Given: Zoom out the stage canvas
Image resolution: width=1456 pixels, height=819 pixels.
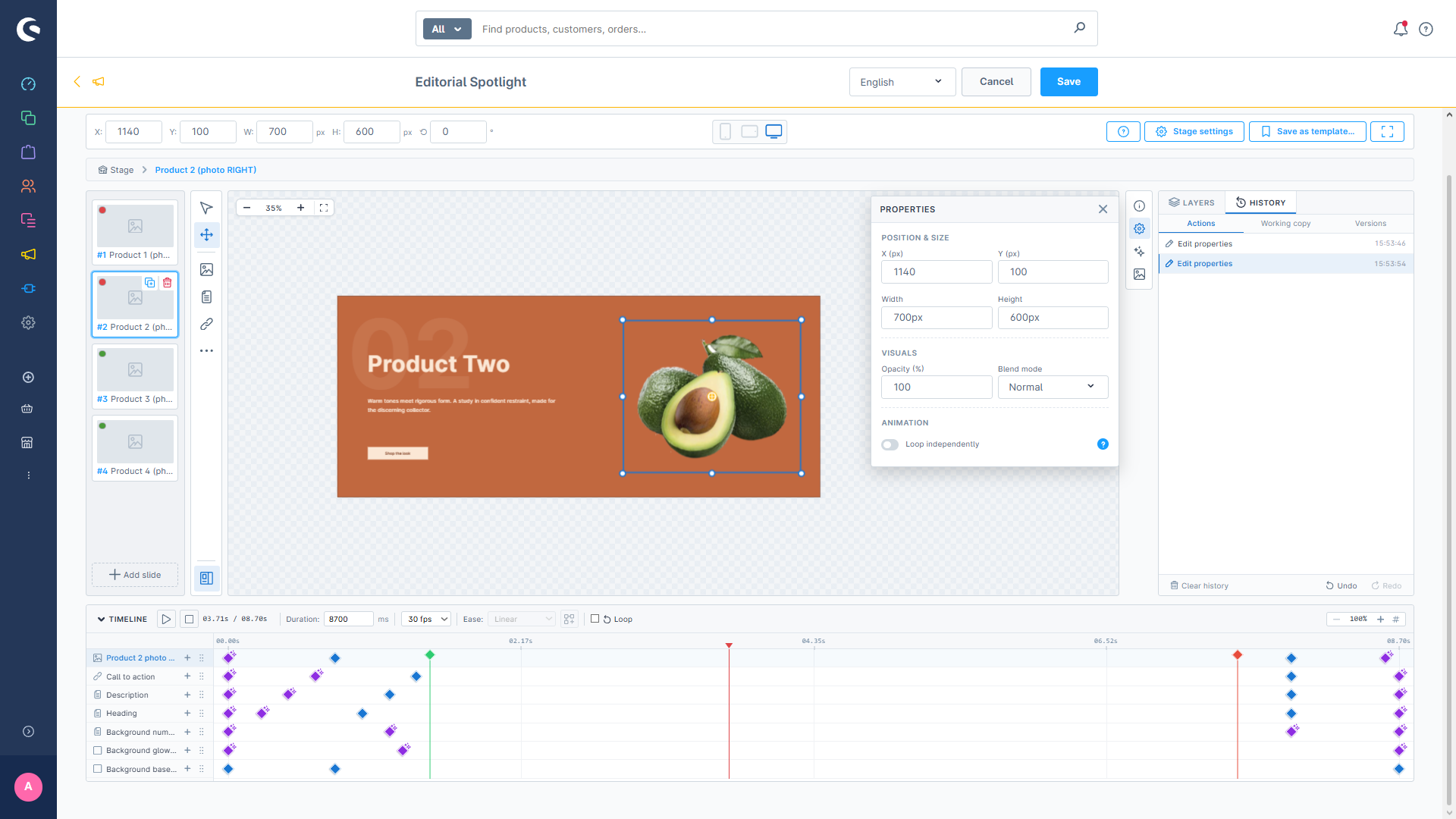Looking at the screenshot, I should (246, 208).
